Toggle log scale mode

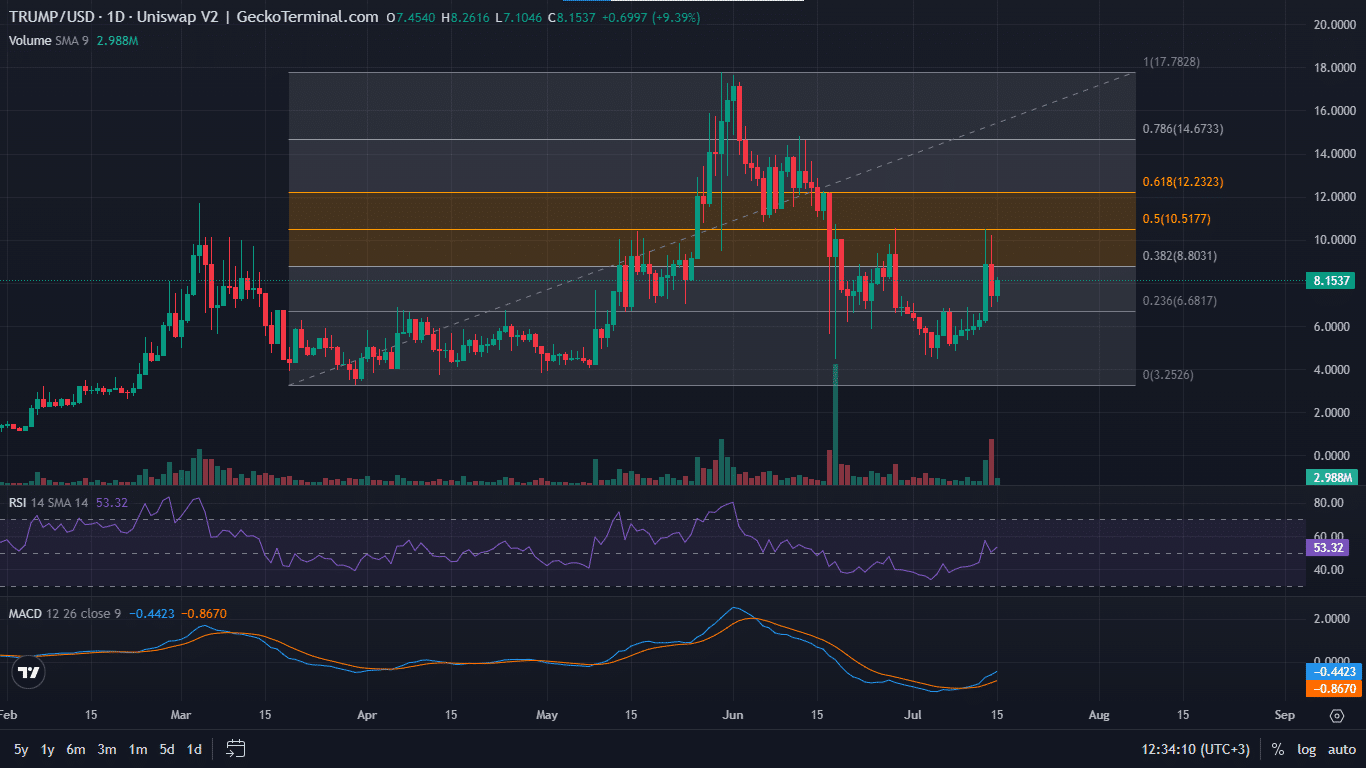pyautogui.click(x=1306, y=748)
